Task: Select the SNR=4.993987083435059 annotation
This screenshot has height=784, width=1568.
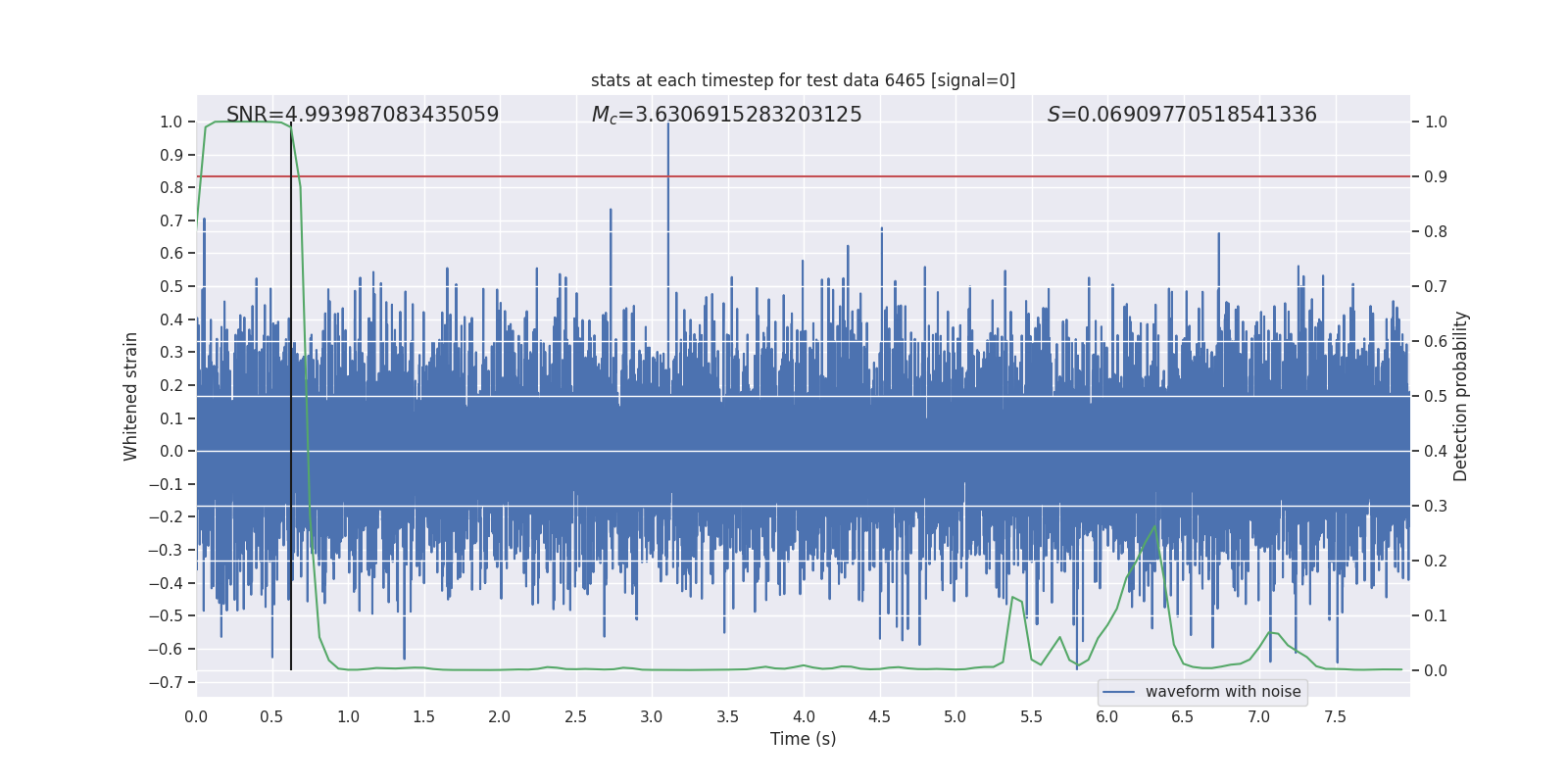Action: (363, 115)
